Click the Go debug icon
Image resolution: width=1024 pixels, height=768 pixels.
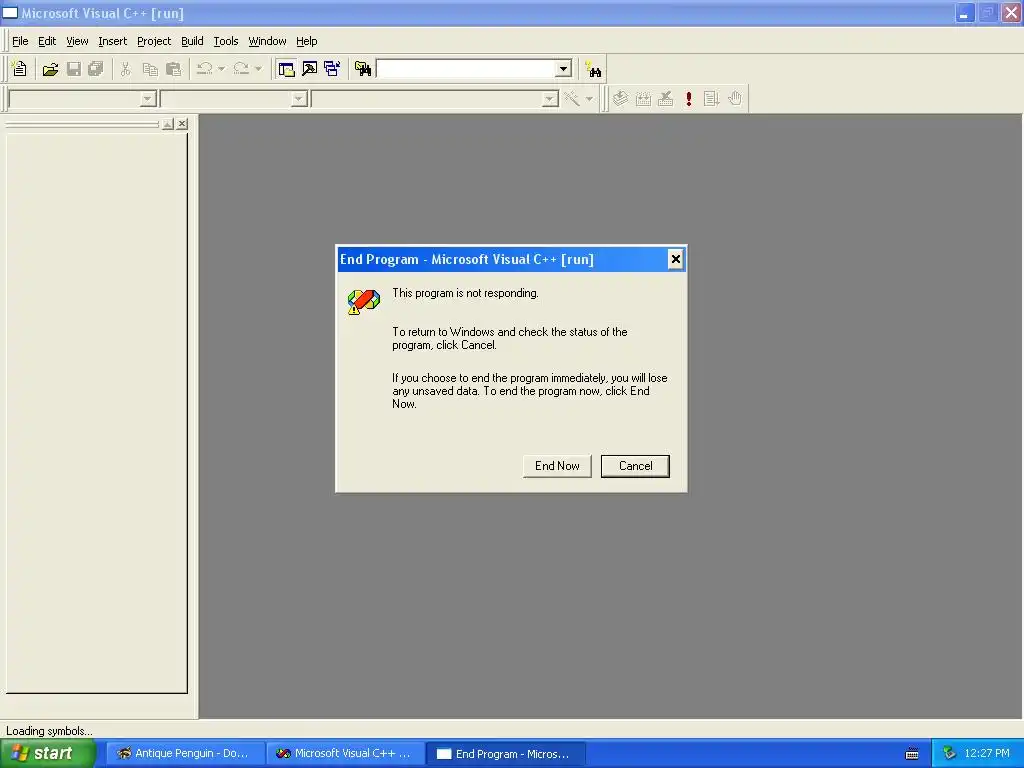tap(711, 99)
